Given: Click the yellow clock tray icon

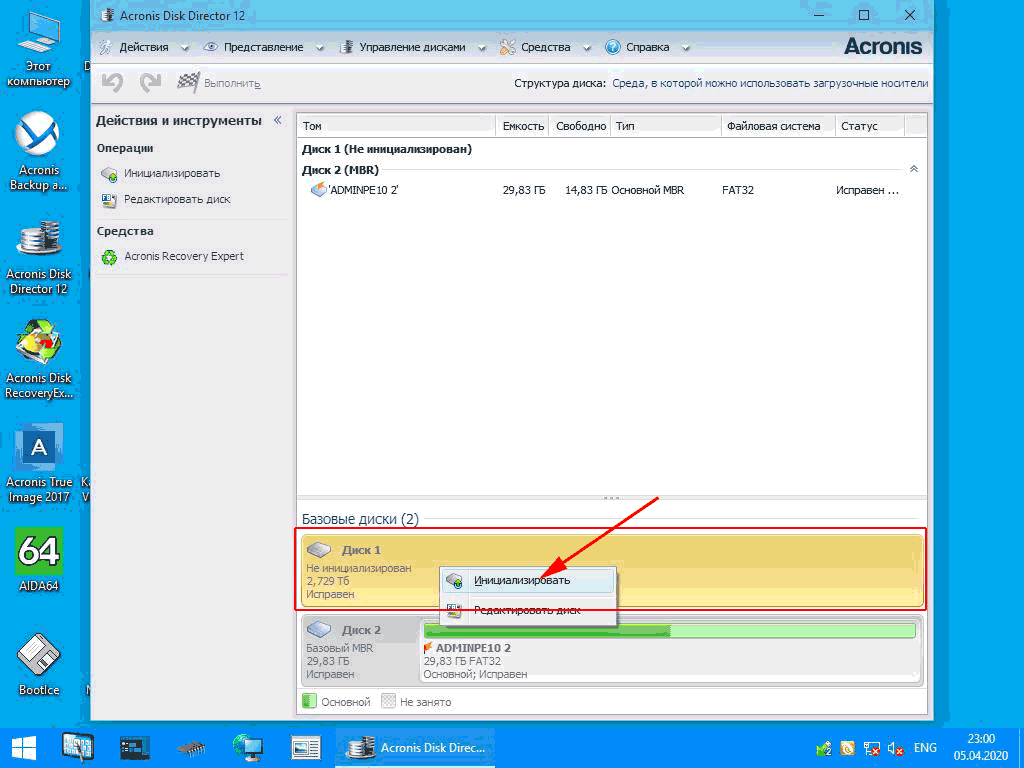Looking at the screenshot, I should pyautogui.click(x=848, y=748).
